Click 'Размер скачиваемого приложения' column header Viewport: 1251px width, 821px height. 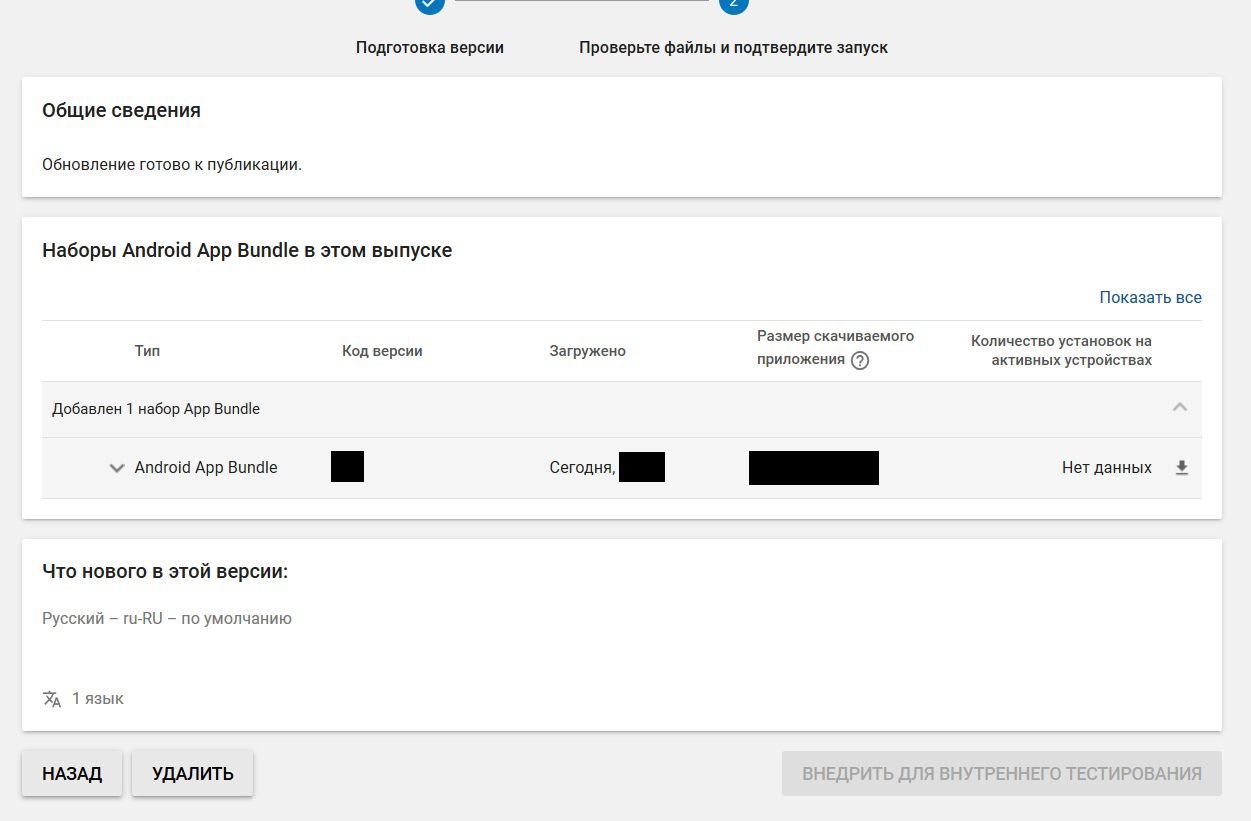835,347
